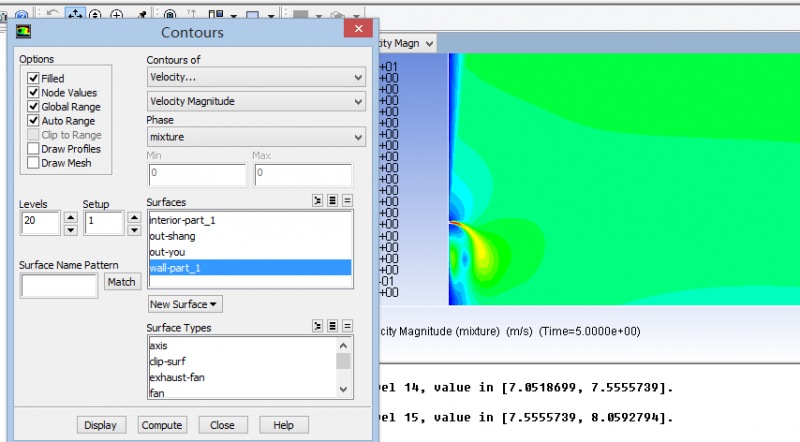Click the Help button in Contours dialog
This screenshot has width=800, height=442.
pyautogui.click(x=284, y=425)
